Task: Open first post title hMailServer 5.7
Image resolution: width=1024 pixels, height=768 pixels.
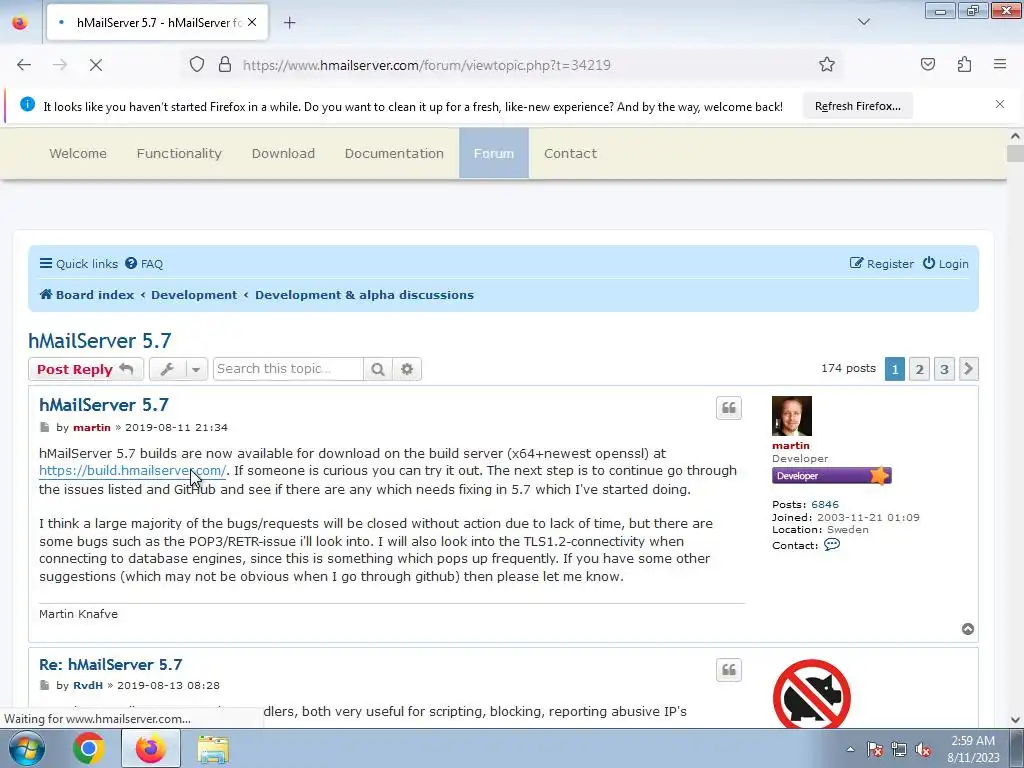Action: (x=104, y=405)
